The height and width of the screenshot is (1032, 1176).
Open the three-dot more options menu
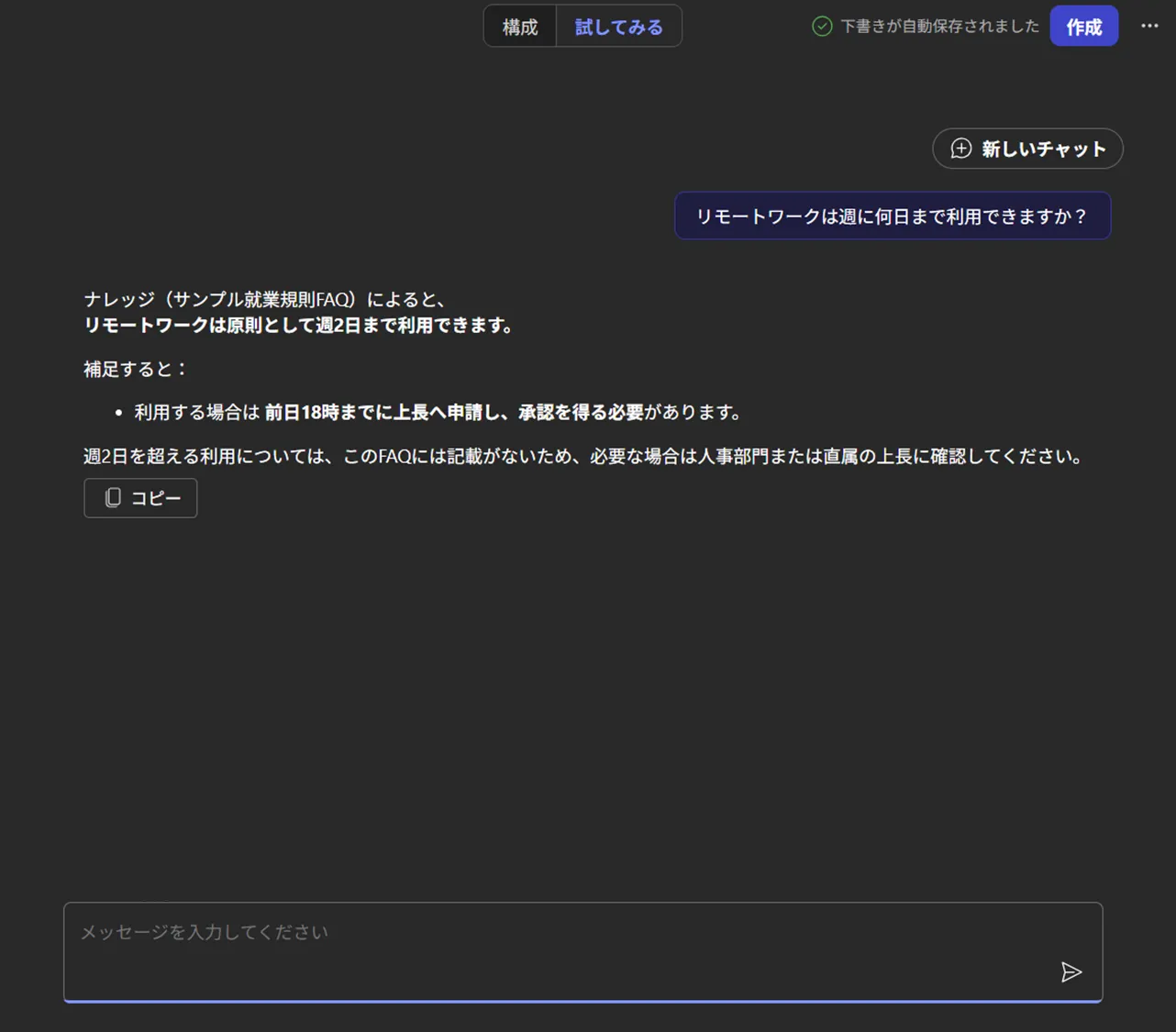tap(1149, 26)
